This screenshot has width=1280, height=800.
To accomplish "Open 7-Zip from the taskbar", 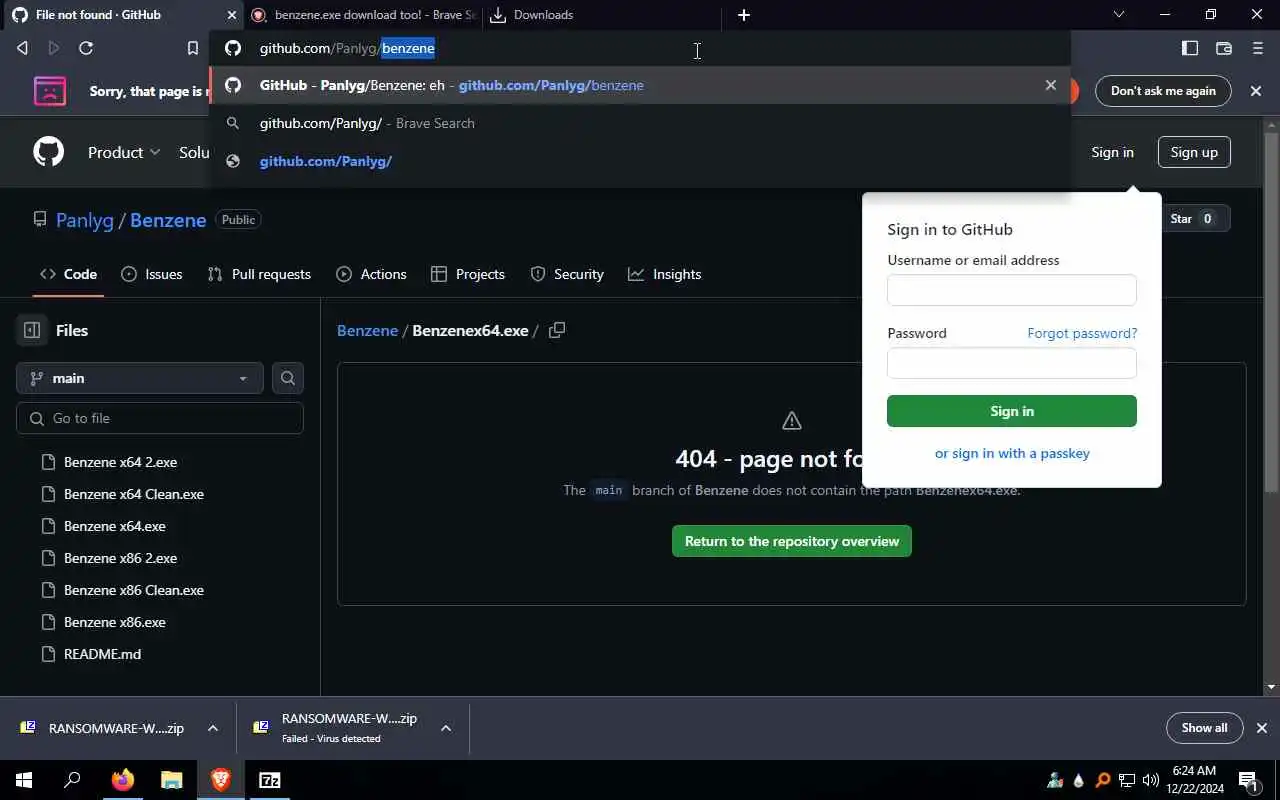I will pos(270,780).
